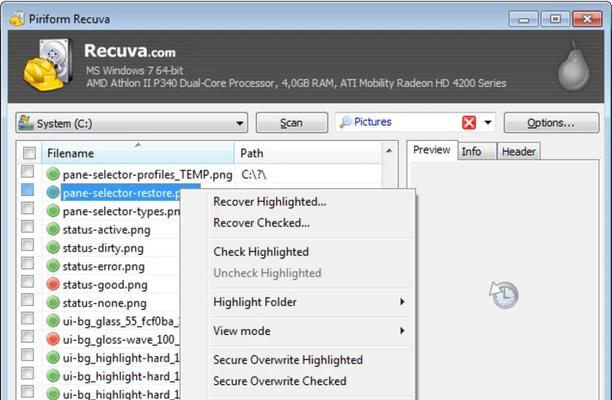Select the status-dirty.png filename
This screenshot has height=400, width=612.
103,248
